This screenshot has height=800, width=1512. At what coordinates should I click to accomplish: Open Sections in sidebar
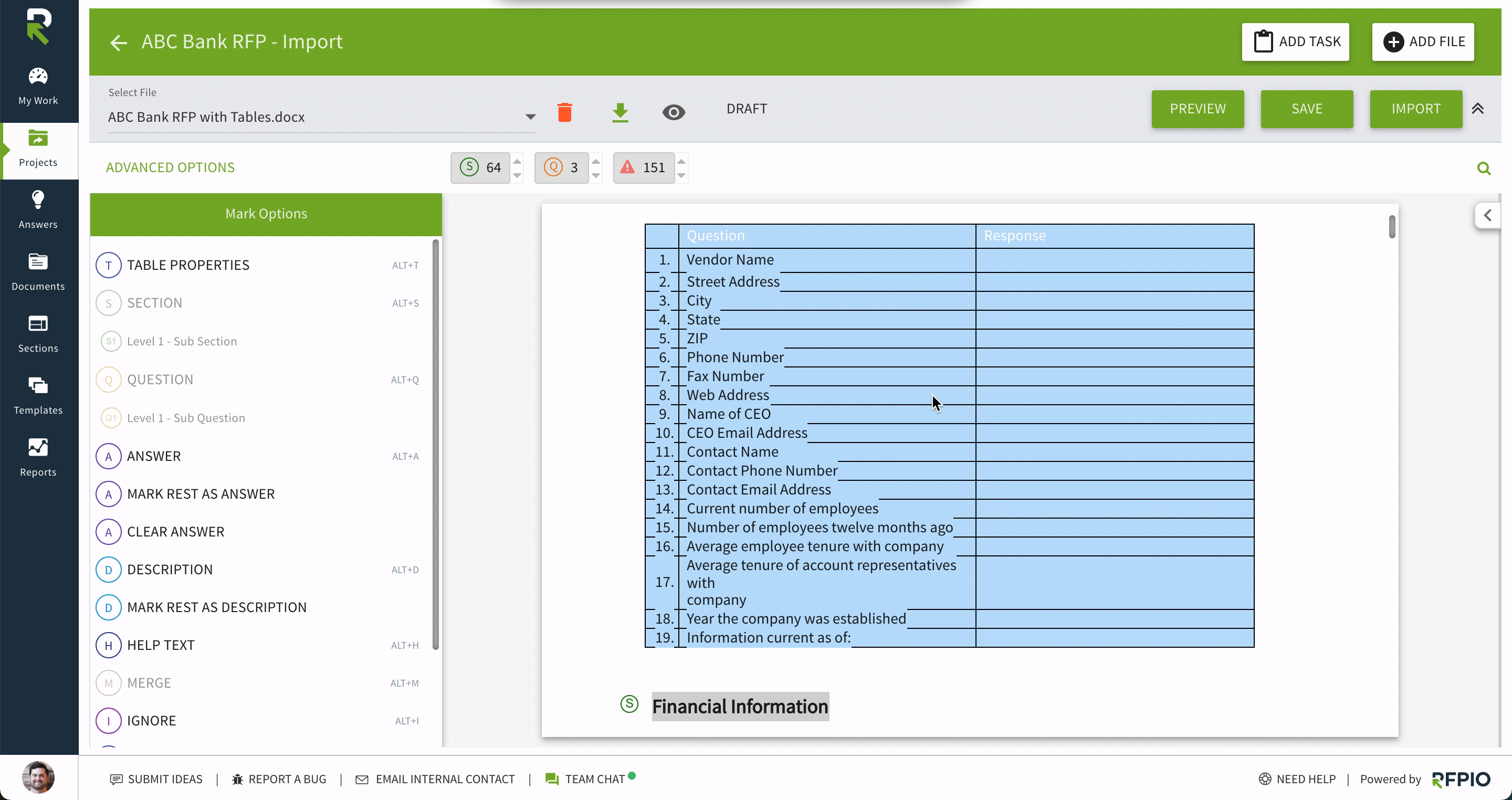point(38,334)
